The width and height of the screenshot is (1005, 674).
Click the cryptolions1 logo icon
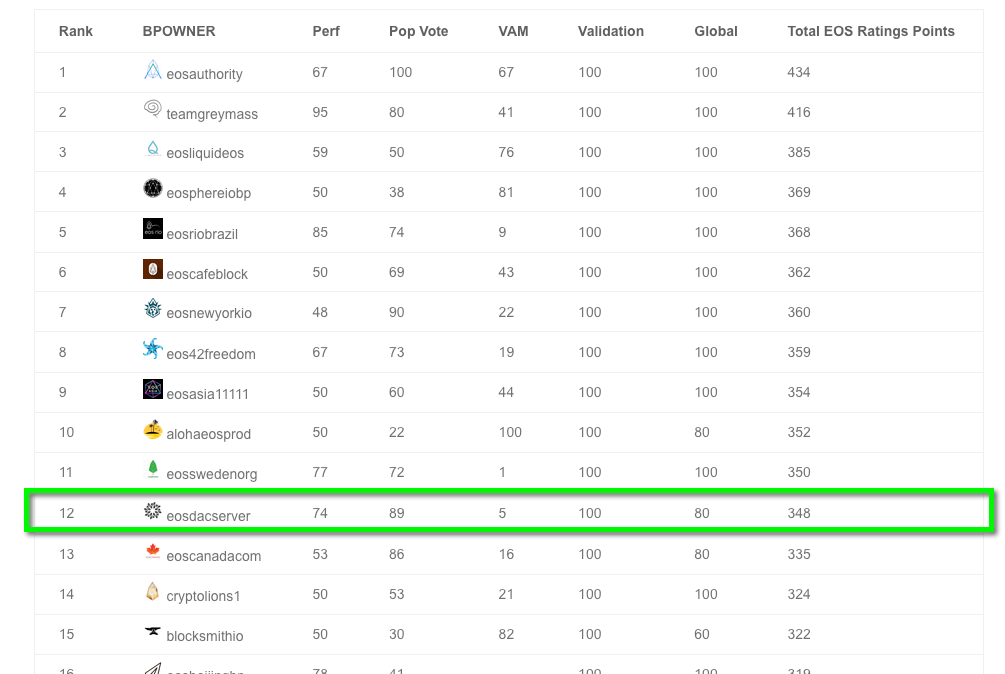153,591
